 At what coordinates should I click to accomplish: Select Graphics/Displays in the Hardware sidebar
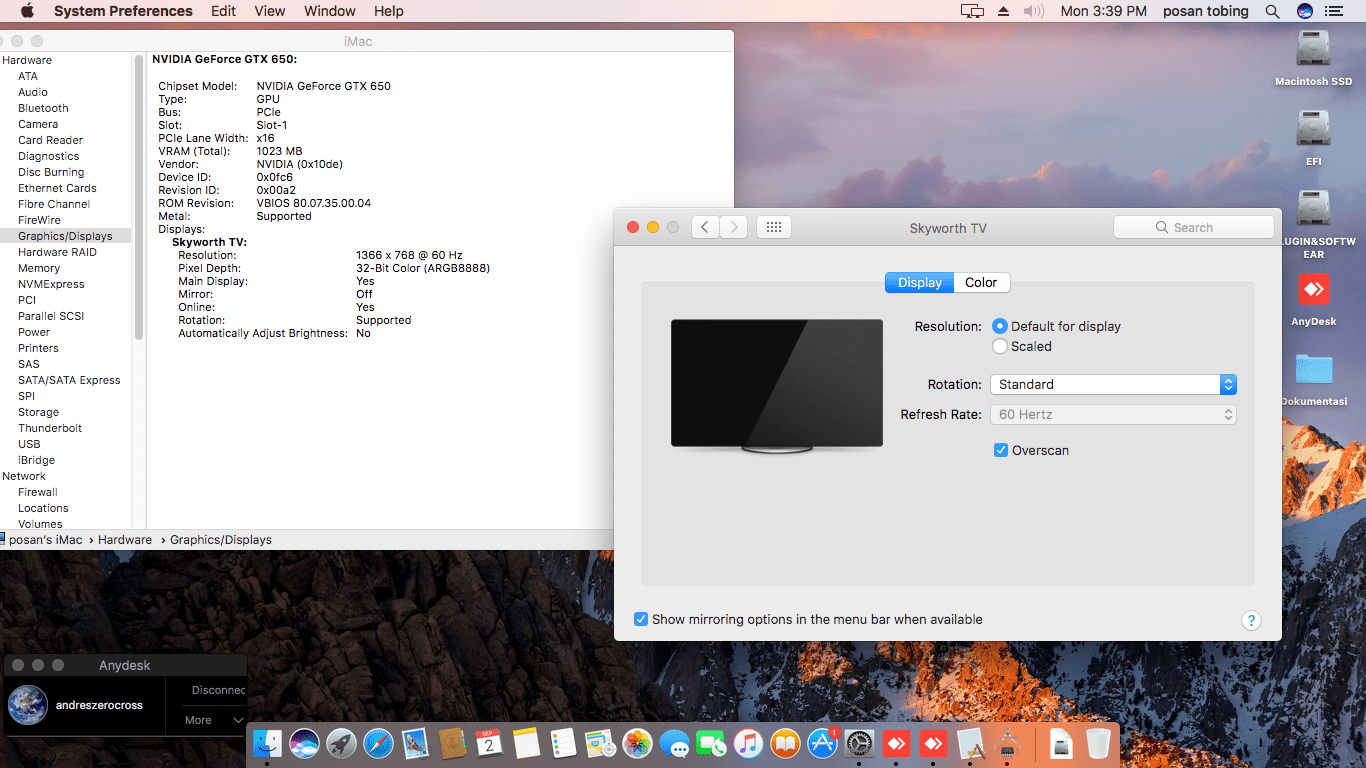click(65, 236)
